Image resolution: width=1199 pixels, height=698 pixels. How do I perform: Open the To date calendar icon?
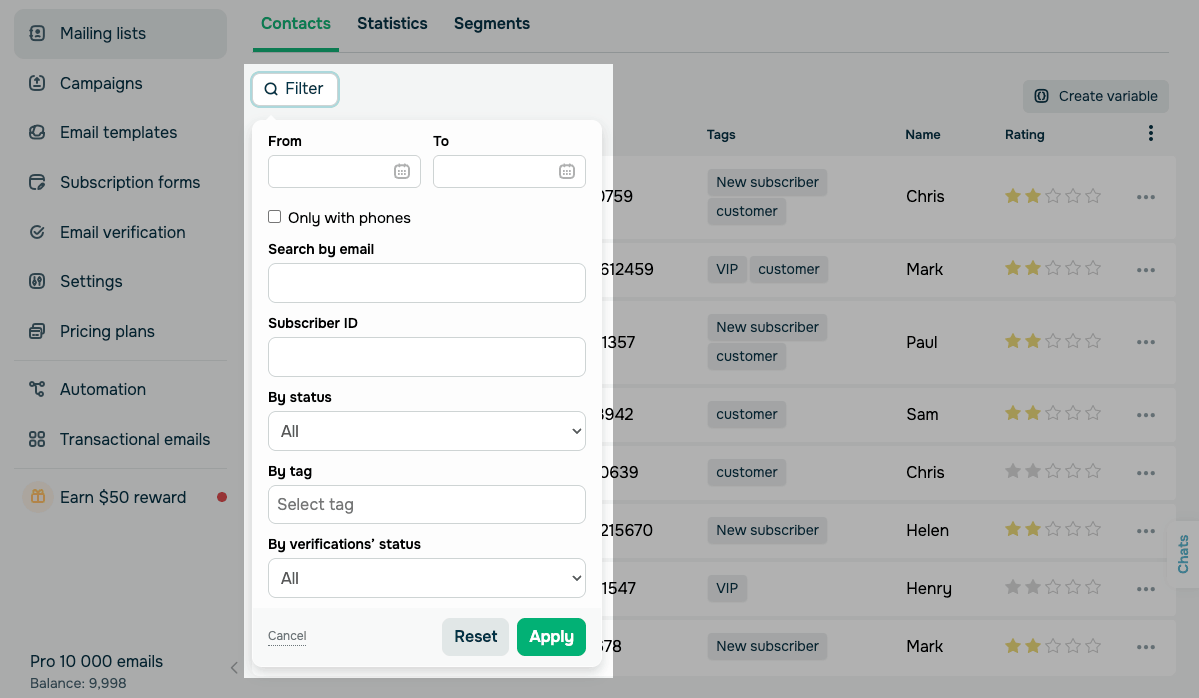566,171
